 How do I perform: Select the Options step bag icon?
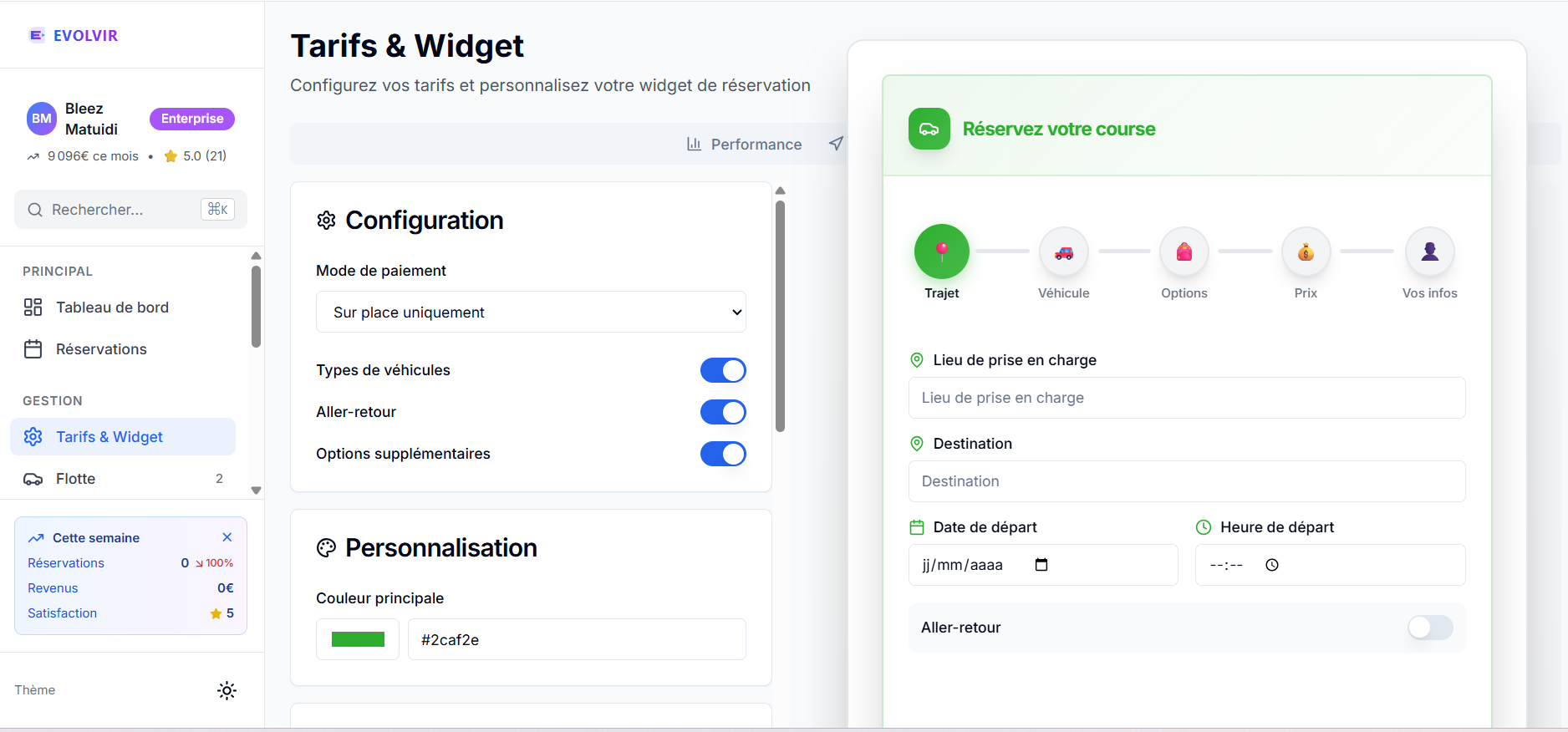1184,252
